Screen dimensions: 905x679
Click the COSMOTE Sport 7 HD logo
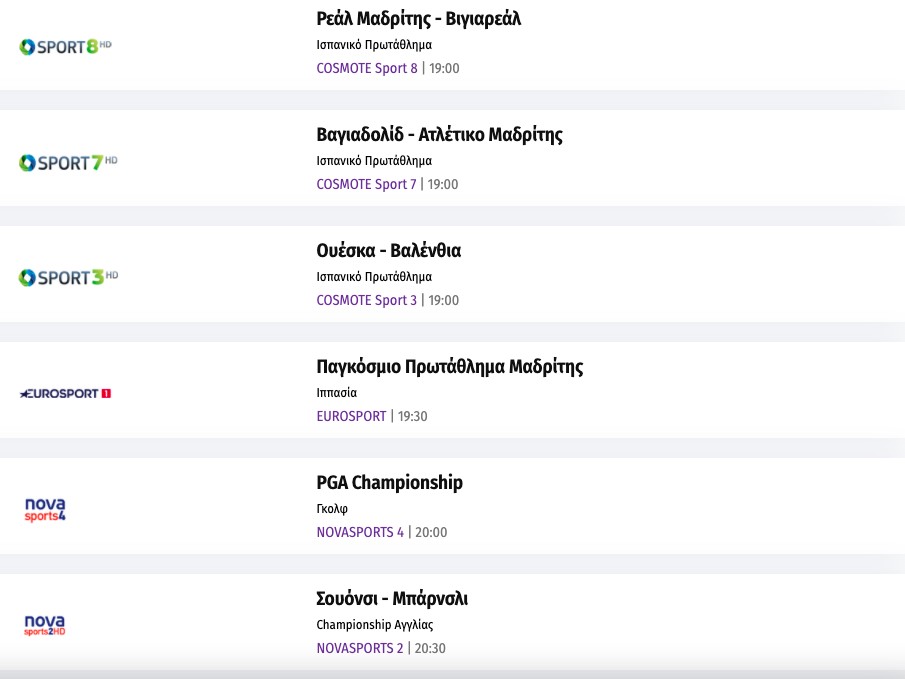point(68,162)
